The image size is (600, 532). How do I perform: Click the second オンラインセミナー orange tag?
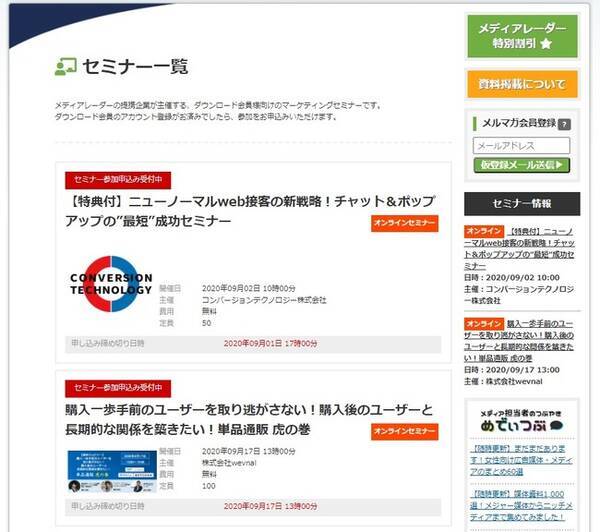point(404,431)
